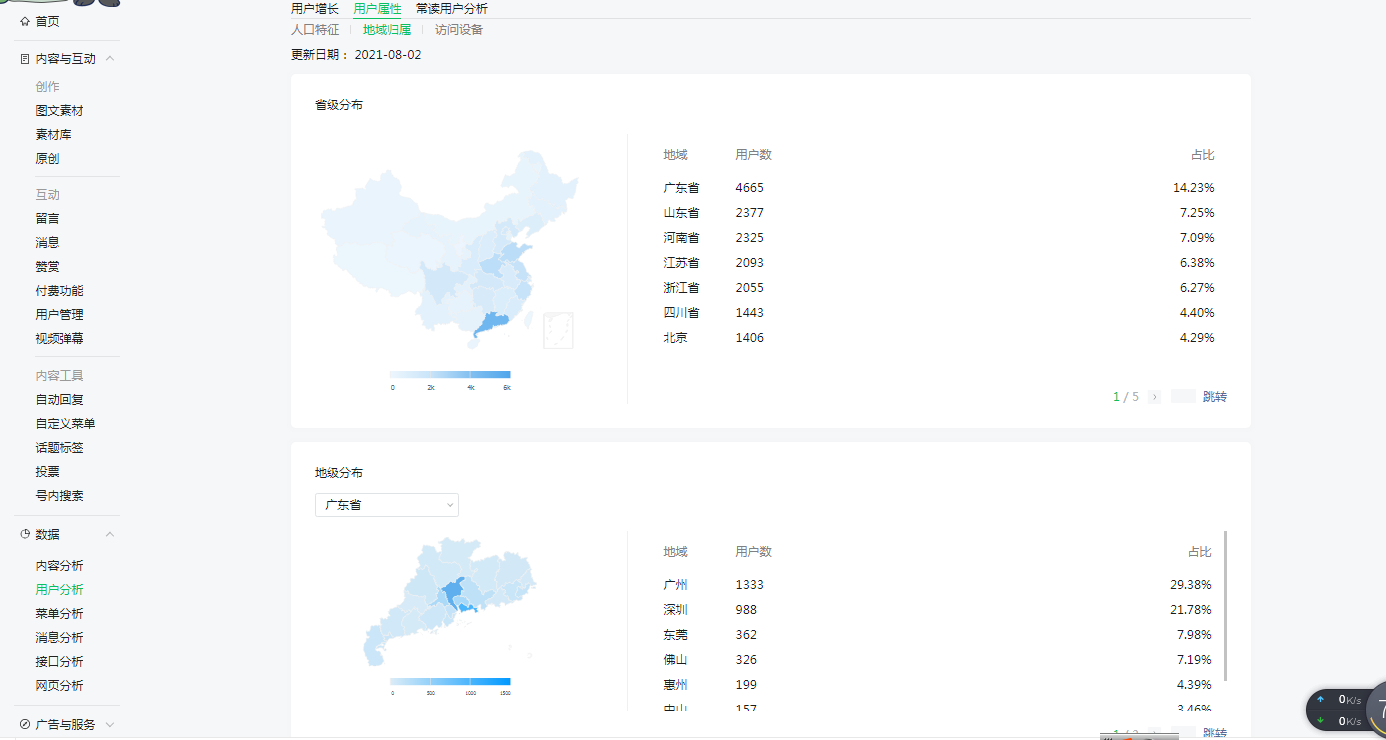Go to next page of province list

click(x=1154, y=397)
